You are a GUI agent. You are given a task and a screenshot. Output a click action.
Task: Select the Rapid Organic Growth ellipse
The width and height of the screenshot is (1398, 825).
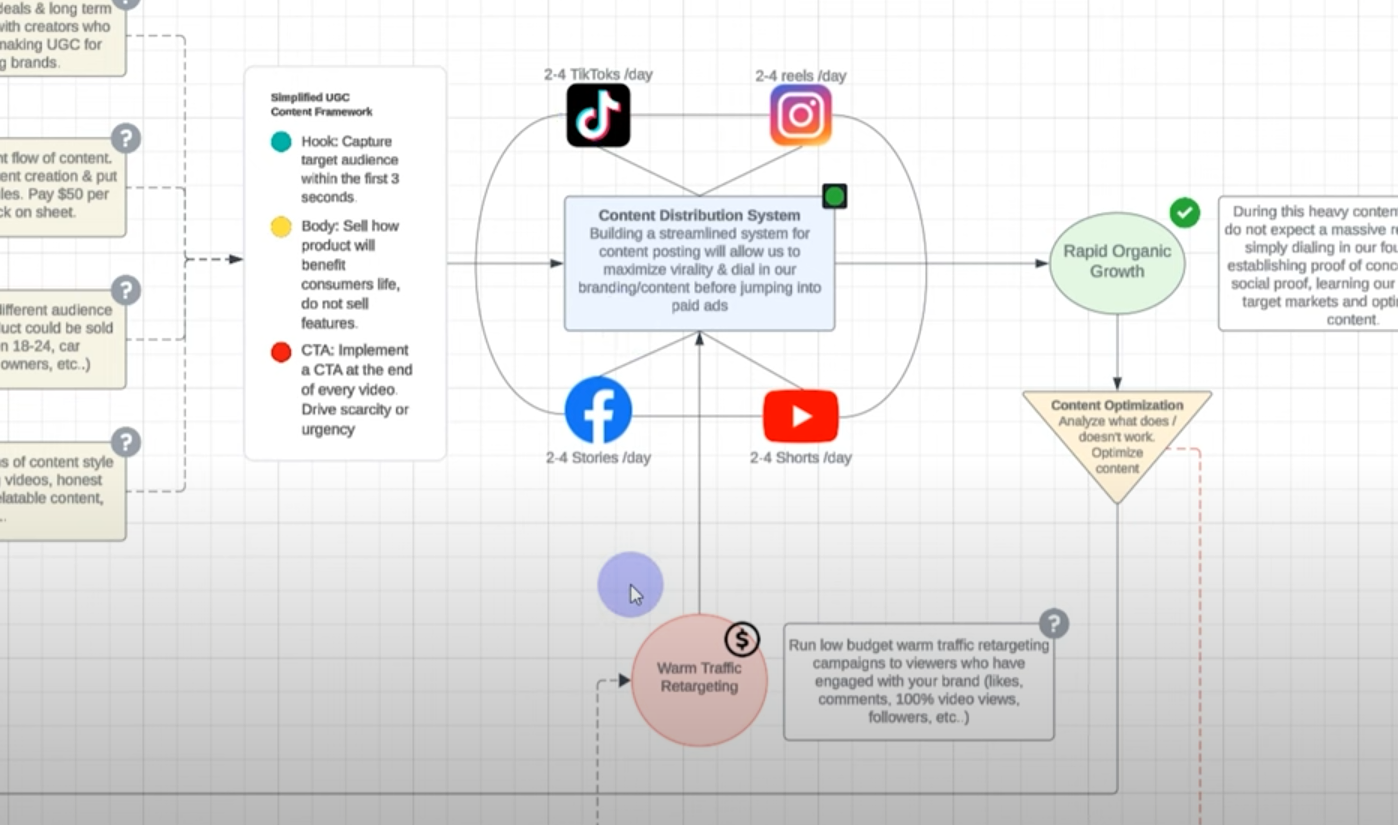coord(1117,263)
